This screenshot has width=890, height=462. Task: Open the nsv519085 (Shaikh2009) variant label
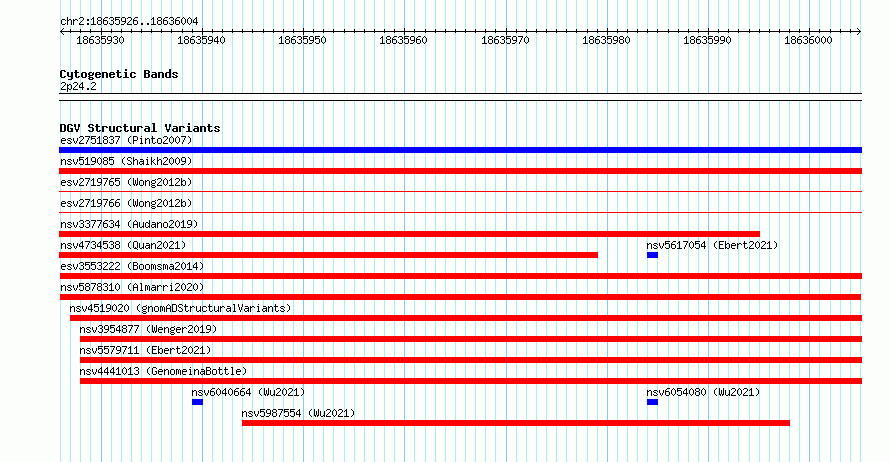[x=126, y=161]
